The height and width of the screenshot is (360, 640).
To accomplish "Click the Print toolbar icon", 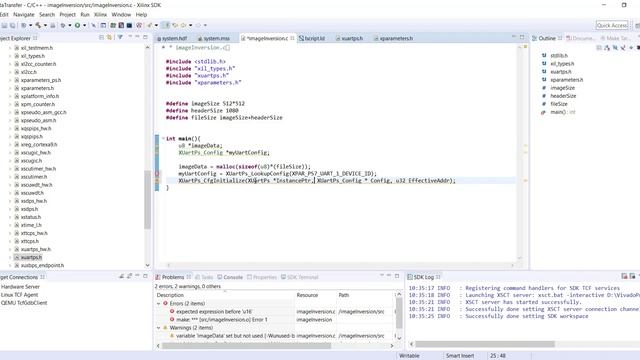I will (53, 25).
